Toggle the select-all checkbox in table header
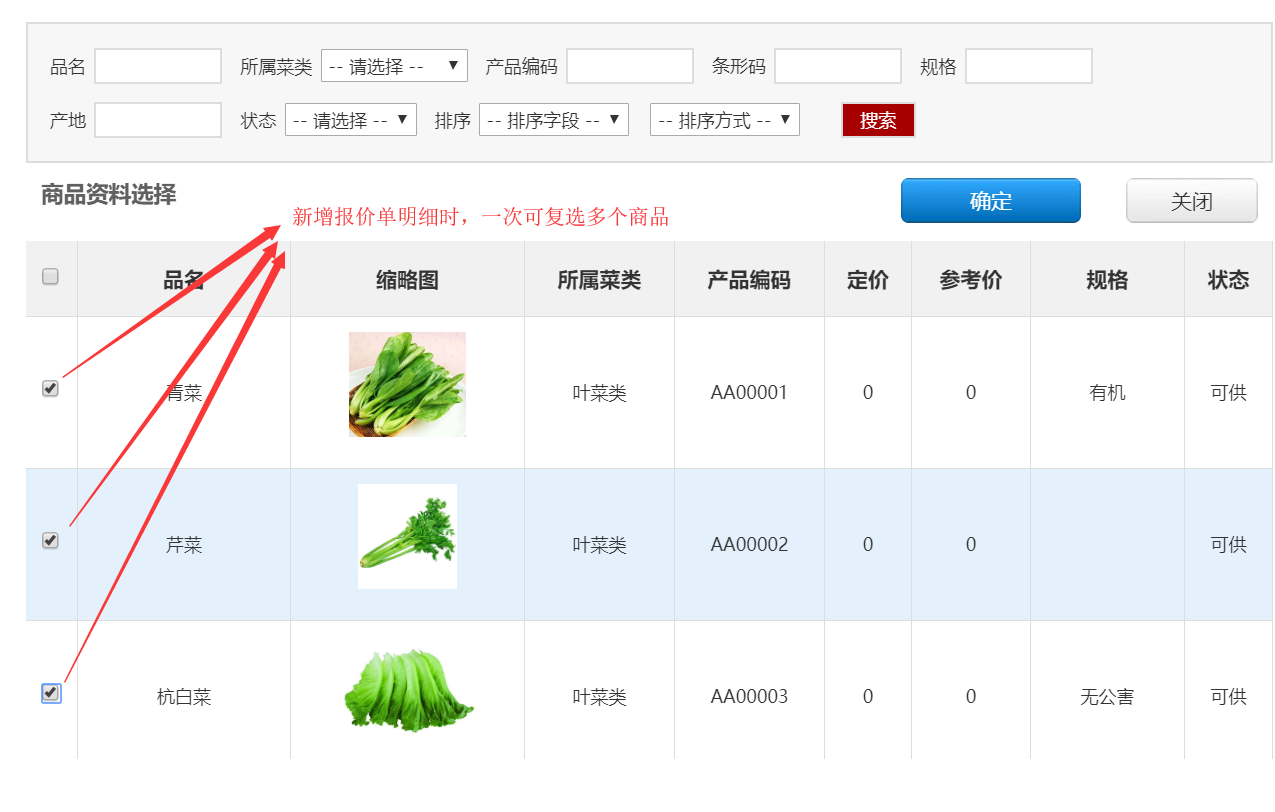 [x=51, y=277]
